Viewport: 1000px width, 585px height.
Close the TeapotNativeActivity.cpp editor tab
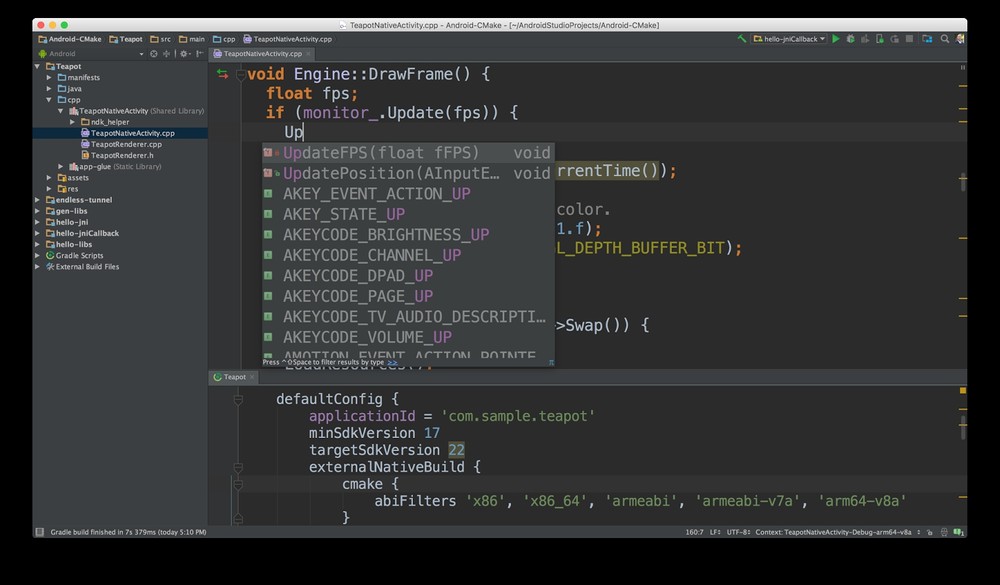308,54
